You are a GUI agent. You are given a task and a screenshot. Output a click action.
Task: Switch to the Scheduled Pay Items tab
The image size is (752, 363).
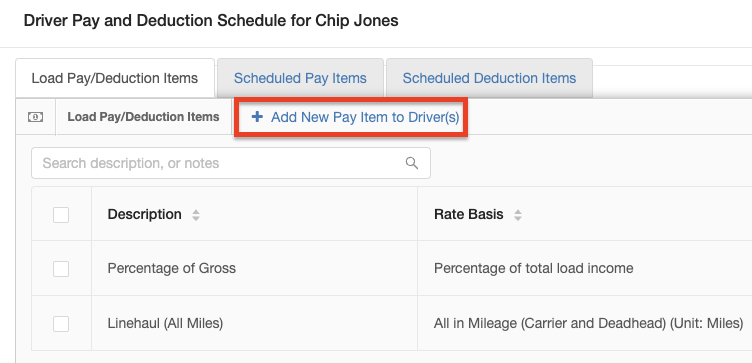(x=300, y=78)
